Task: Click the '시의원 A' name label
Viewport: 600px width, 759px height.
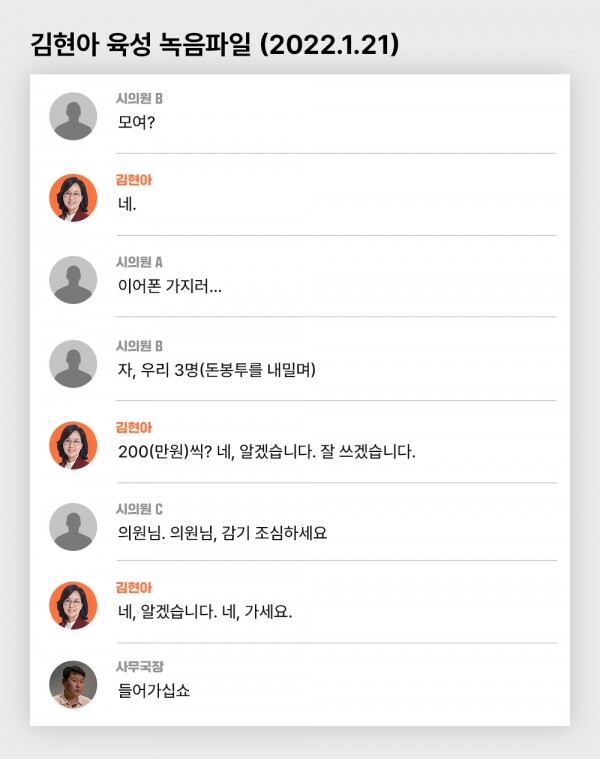Action: 139,262
